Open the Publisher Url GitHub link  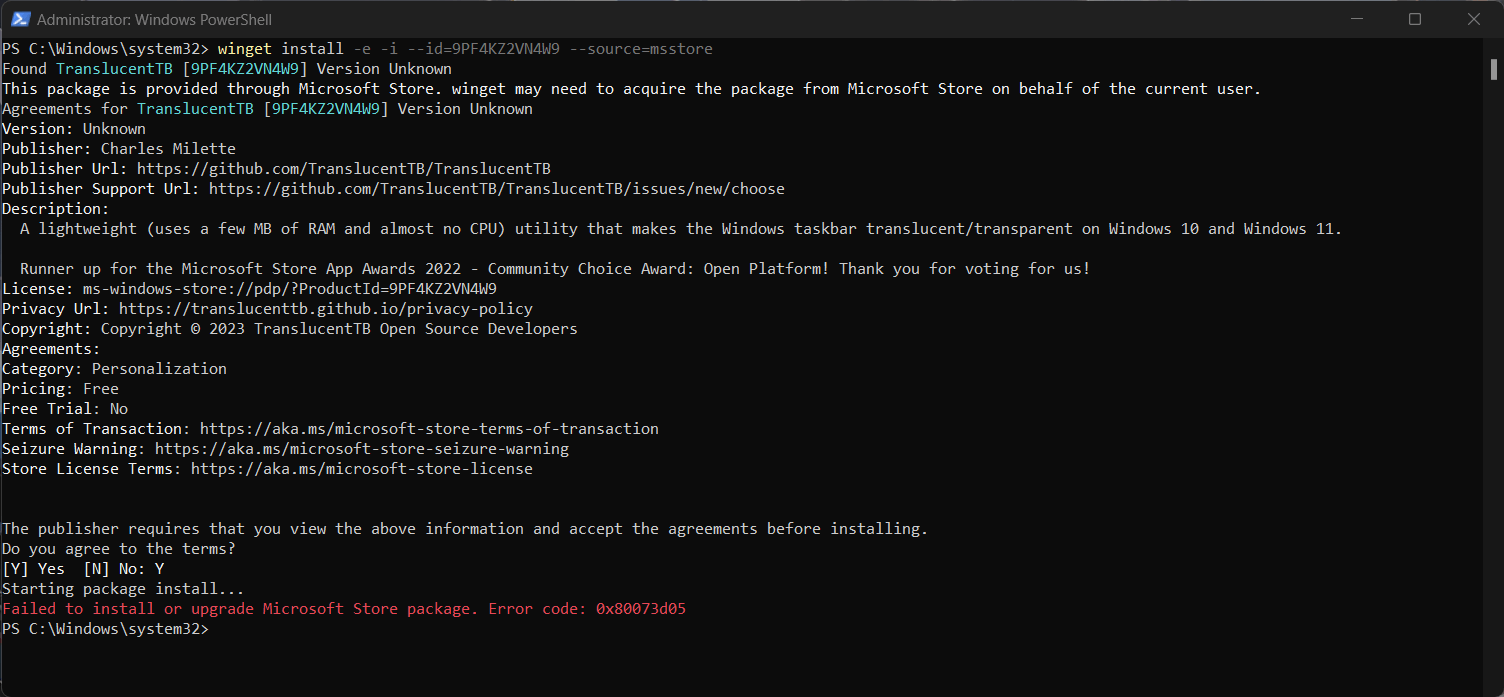(x=344, y=169)
